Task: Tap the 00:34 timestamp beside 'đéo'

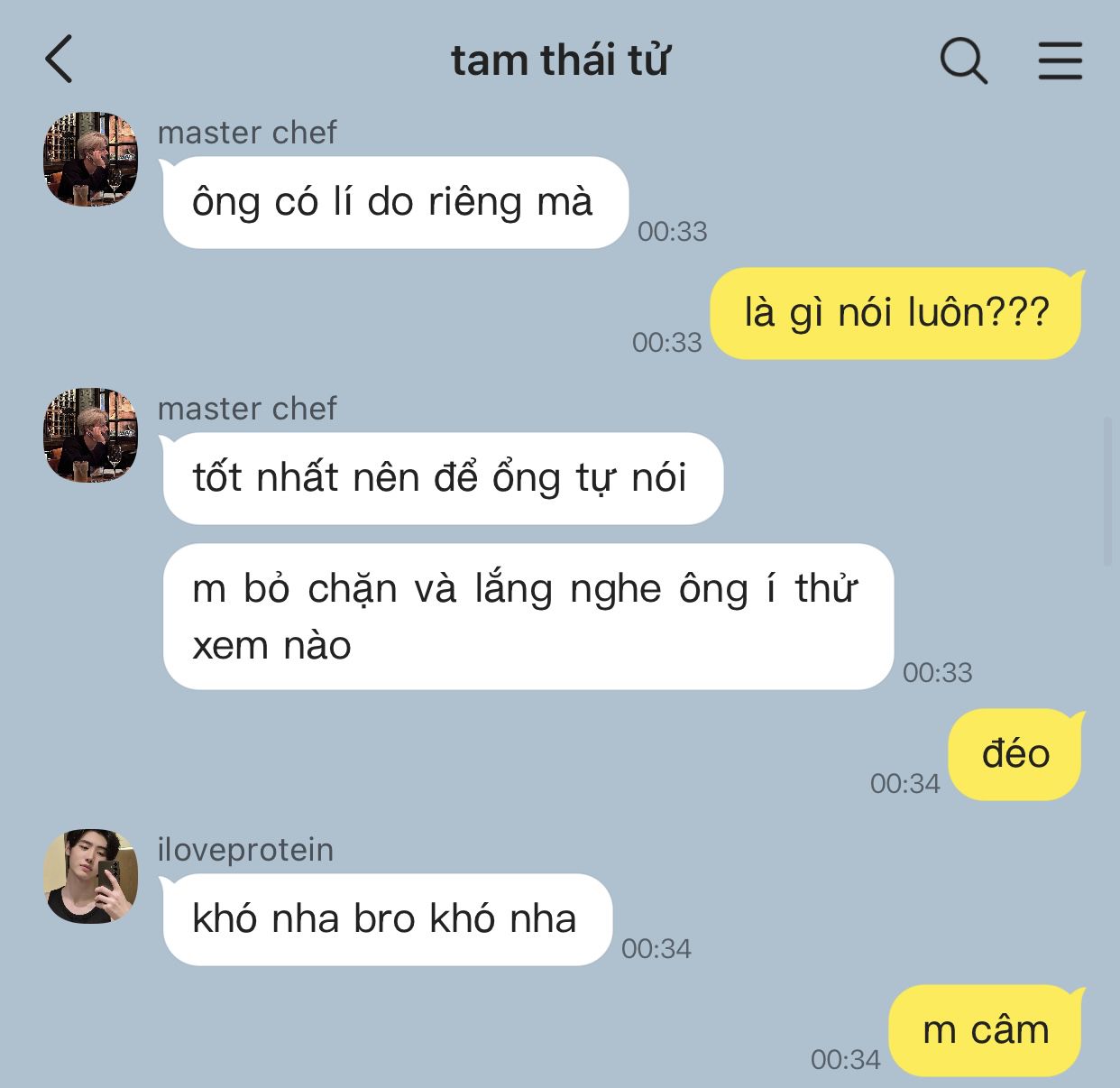Action: pos(904,783)
